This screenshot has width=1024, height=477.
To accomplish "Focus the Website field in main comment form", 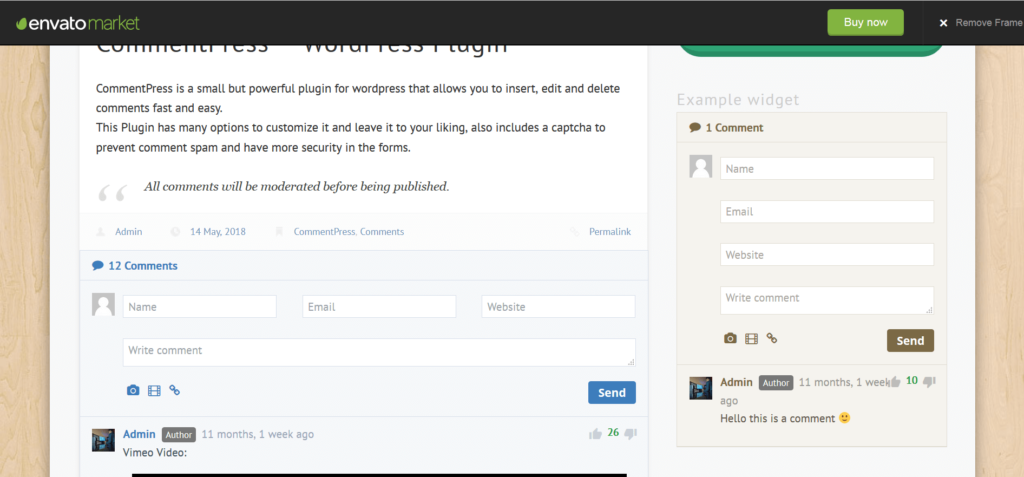I will click(558, 306).
